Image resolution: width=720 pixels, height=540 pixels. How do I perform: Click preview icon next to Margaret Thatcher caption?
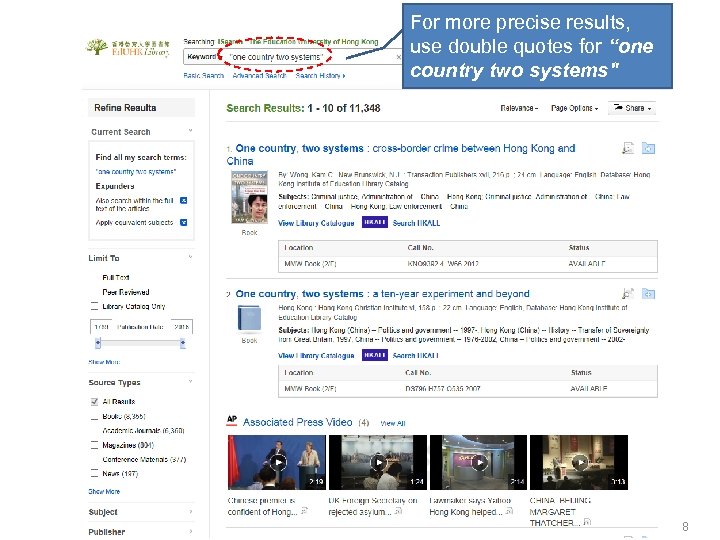[587, 522]
